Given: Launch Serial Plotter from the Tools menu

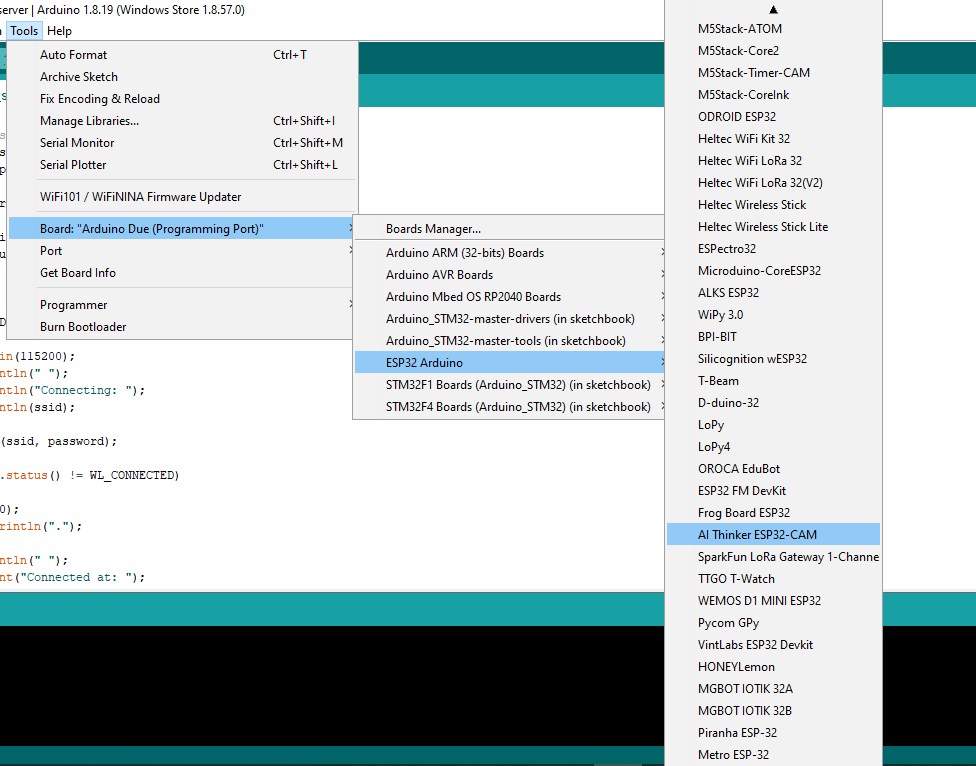Looking at the screenshot, I should point(182,165).
